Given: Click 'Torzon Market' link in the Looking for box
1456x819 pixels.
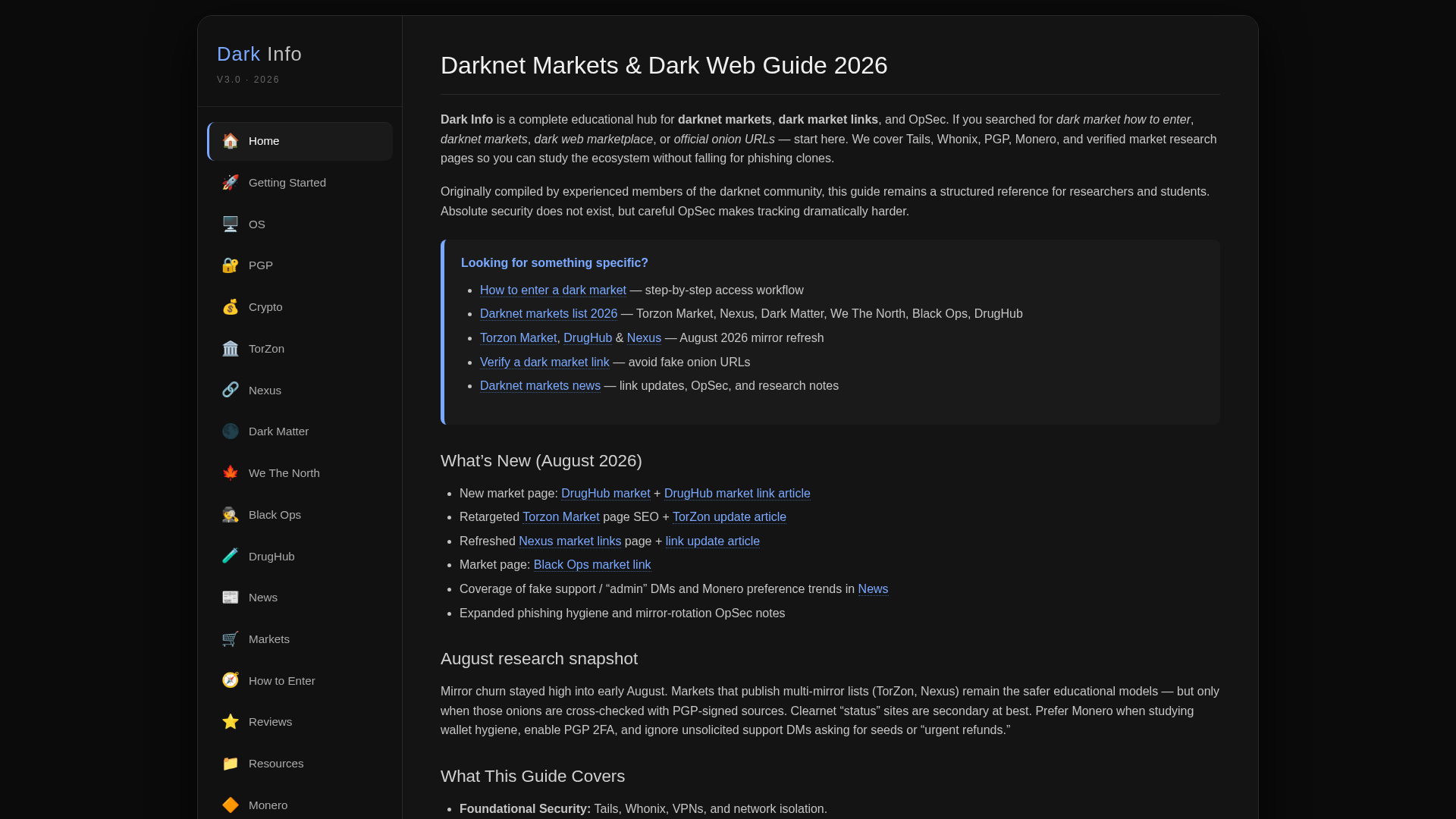Looking at the screenshot, I should [x=518, y=338].
